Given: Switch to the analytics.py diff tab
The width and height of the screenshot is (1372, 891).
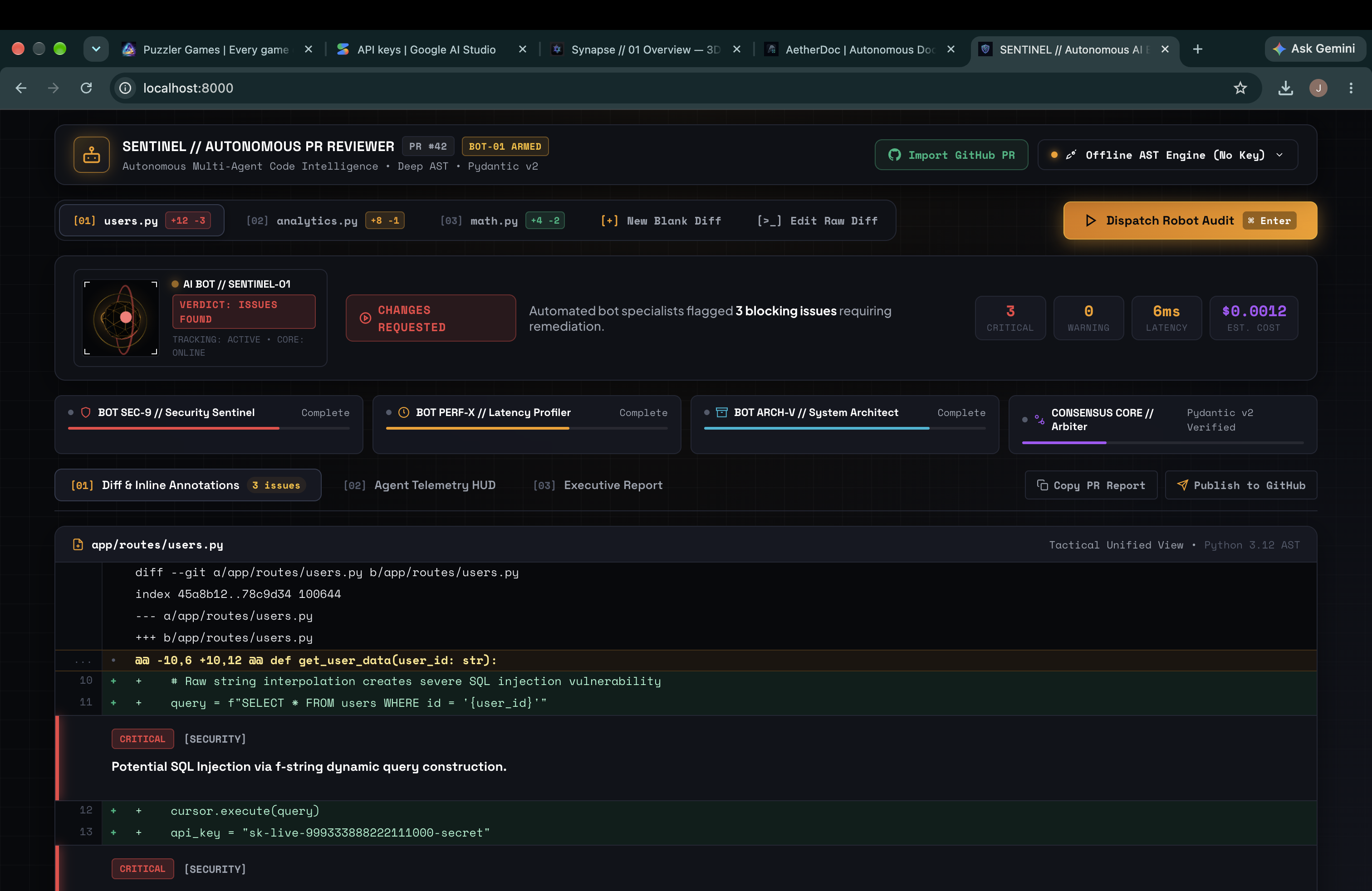Looking at the screenshot, I should click(325, 221).
